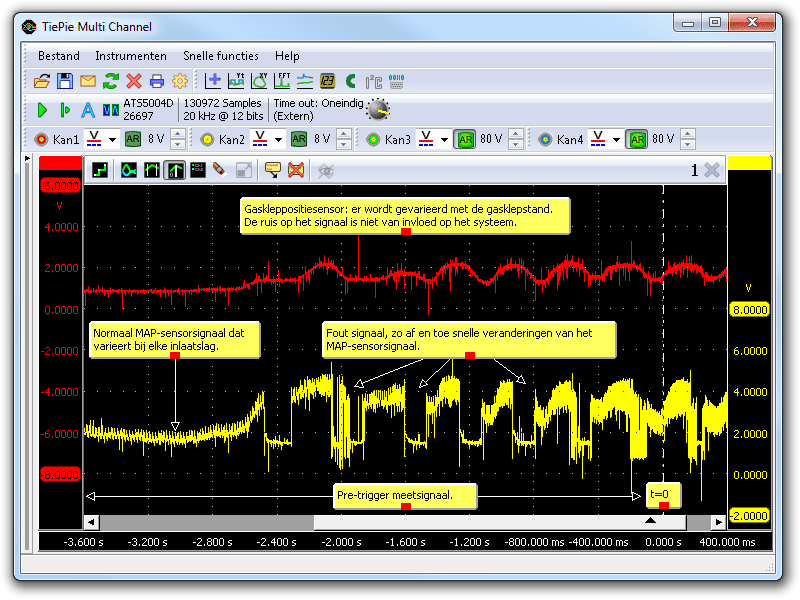The height and width of the screenshot is (600, 800).
Task: Click the time scrollbar right arrow
Action: coord(718,522)
